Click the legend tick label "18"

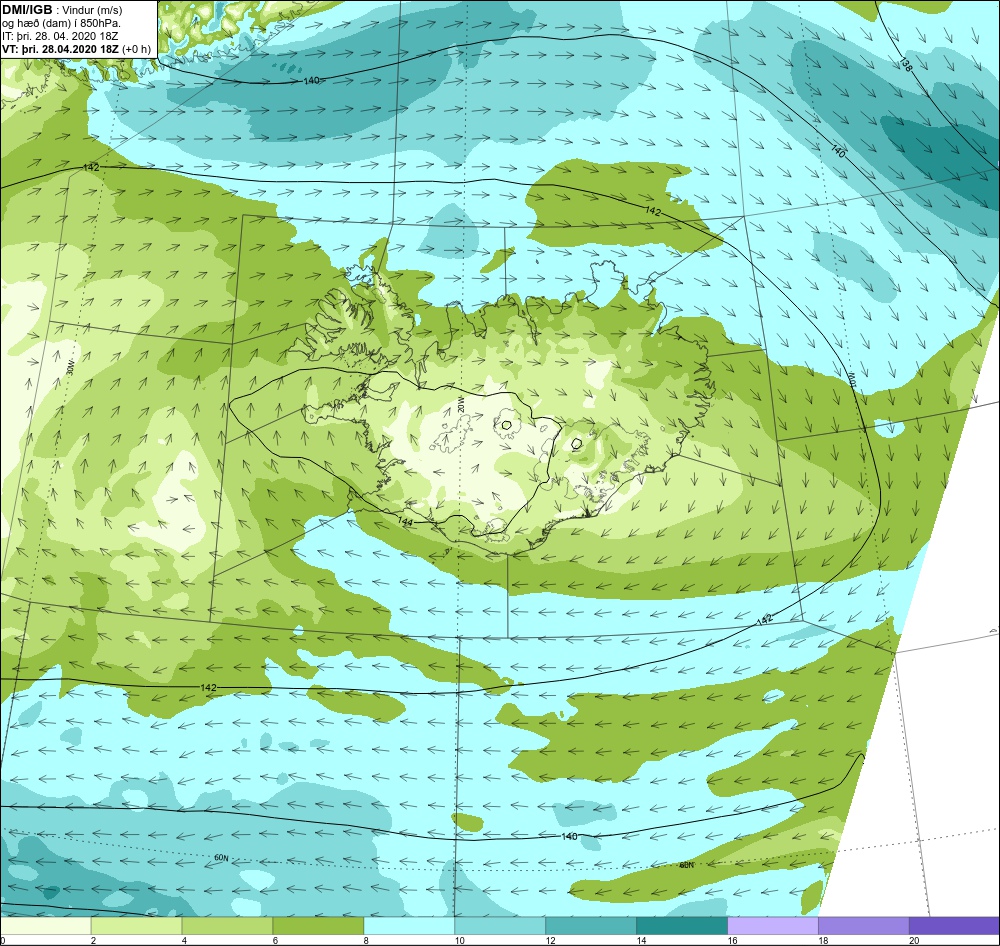click(x=823, y=940)
